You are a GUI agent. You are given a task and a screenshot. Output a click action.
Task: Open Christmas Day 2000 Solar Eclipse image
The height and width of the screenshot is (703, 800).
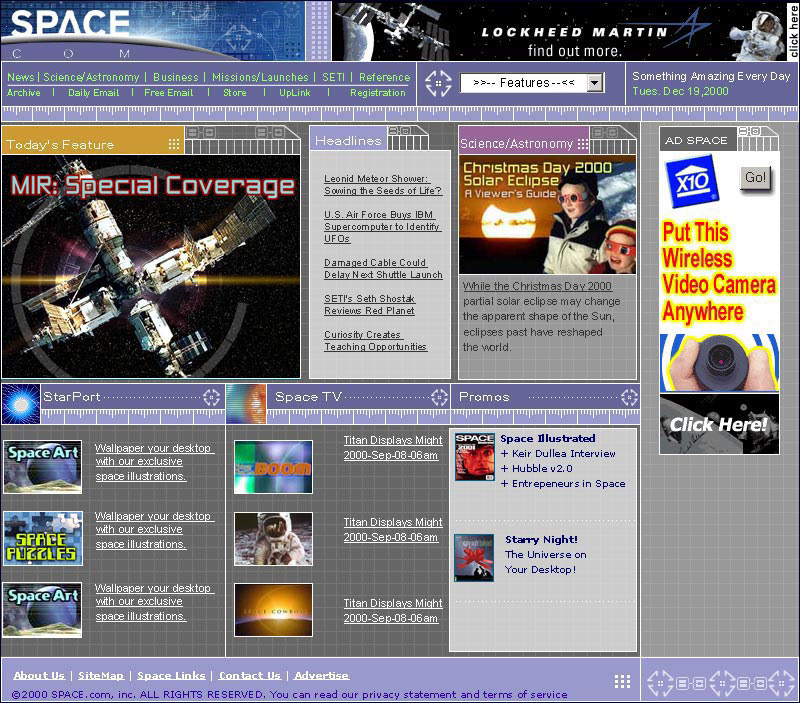click(x=547, y=215)
